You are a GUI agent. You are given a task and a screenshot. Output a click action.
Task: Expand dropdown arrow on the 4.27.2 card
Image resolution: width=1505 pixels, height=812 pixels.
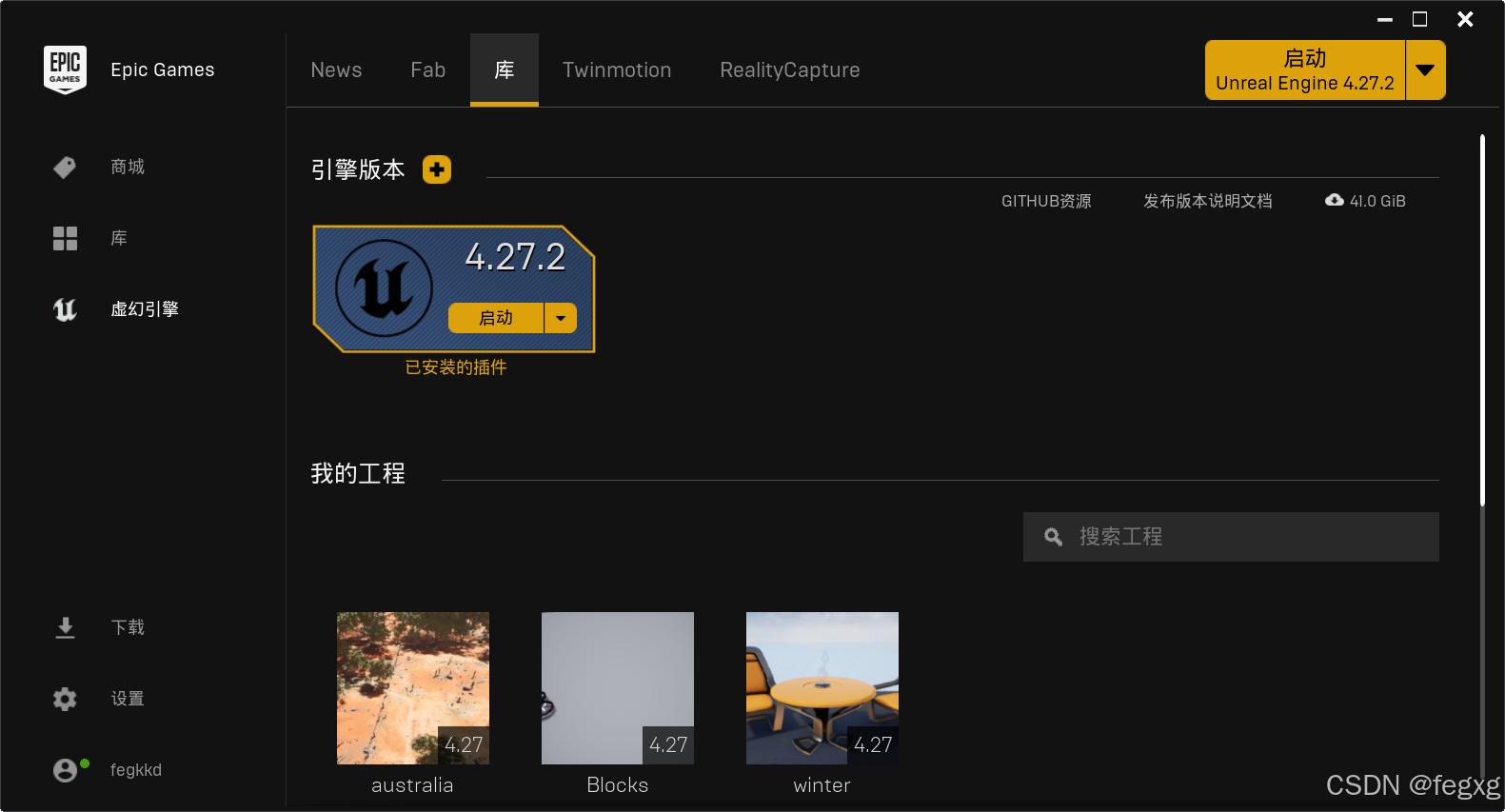[x=561, y=318]
